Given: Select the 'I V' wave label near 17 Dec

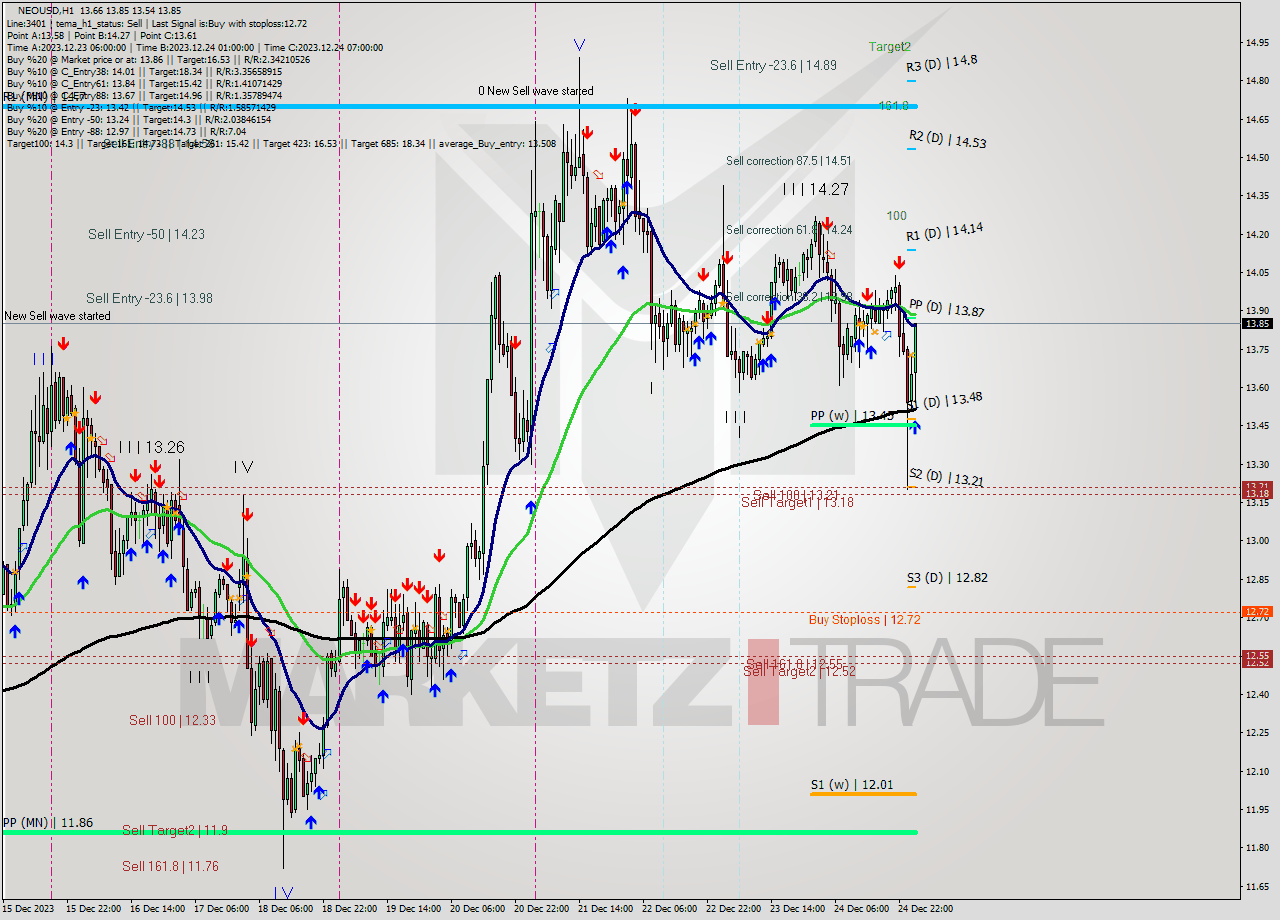Looking at the screenshot, I should pos(243,467).
